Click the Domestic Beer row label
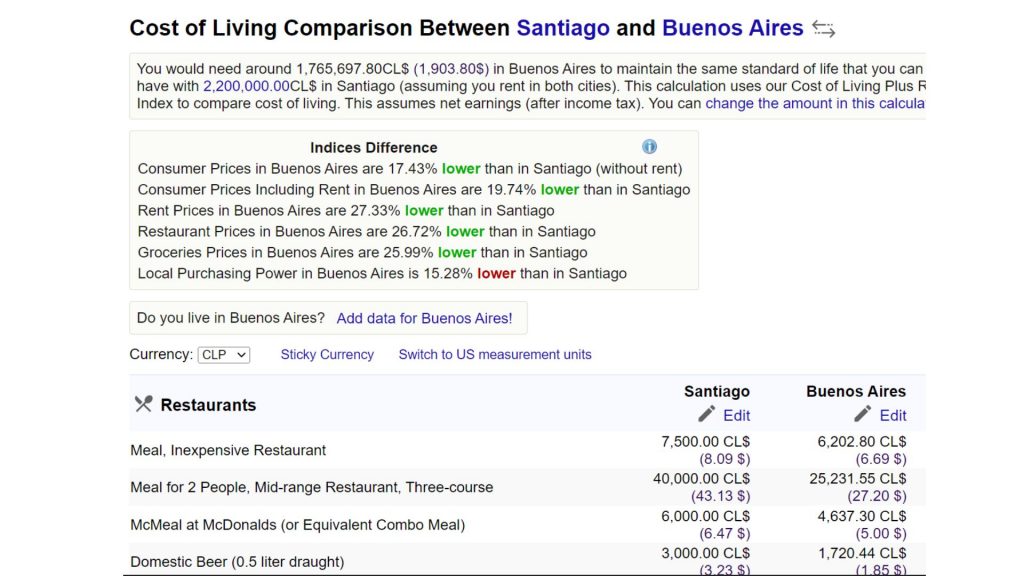1024x576 pixels. click(237, 561)
